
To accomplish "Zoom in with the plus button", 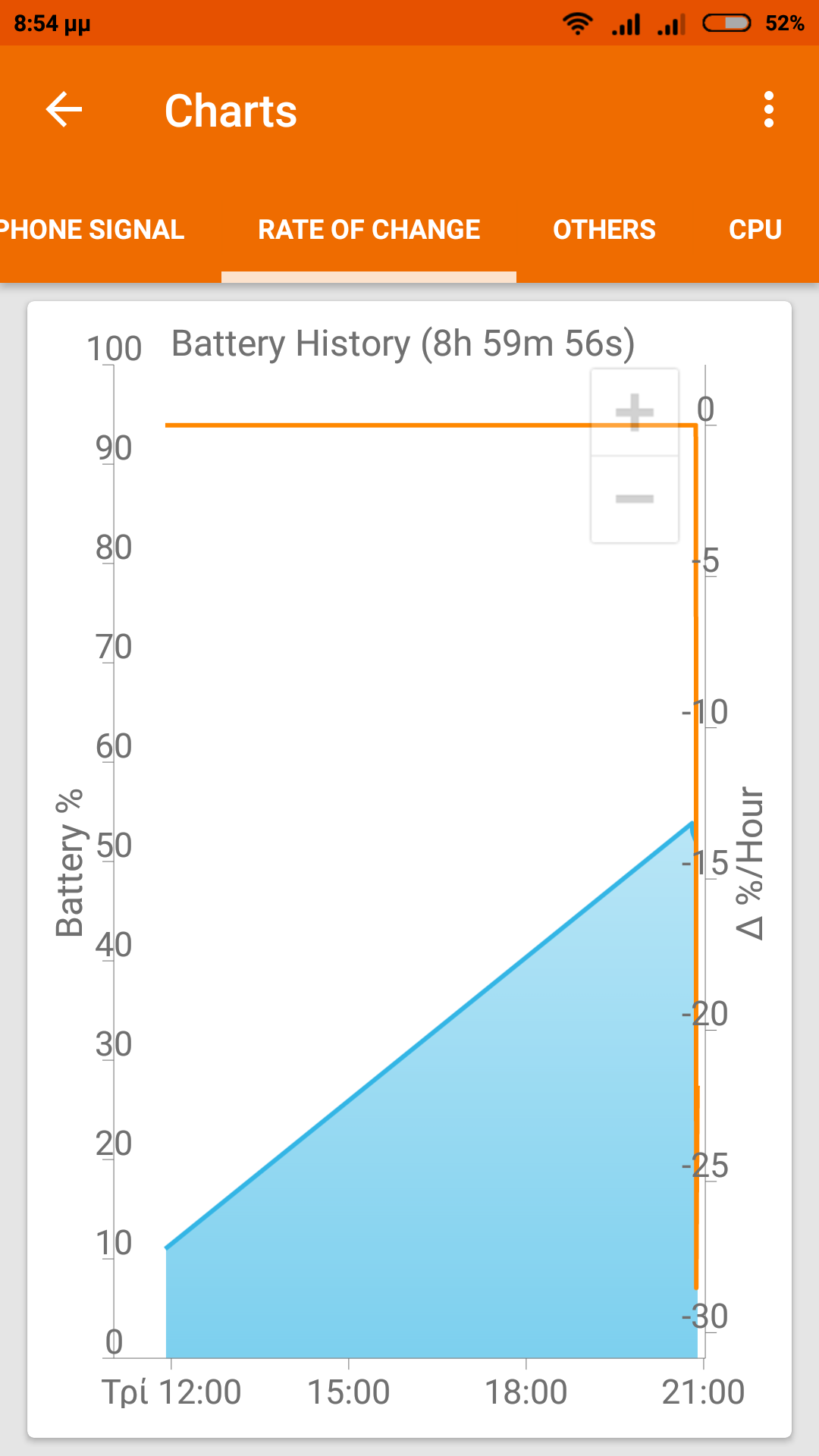I will click(x=635, y=412).
